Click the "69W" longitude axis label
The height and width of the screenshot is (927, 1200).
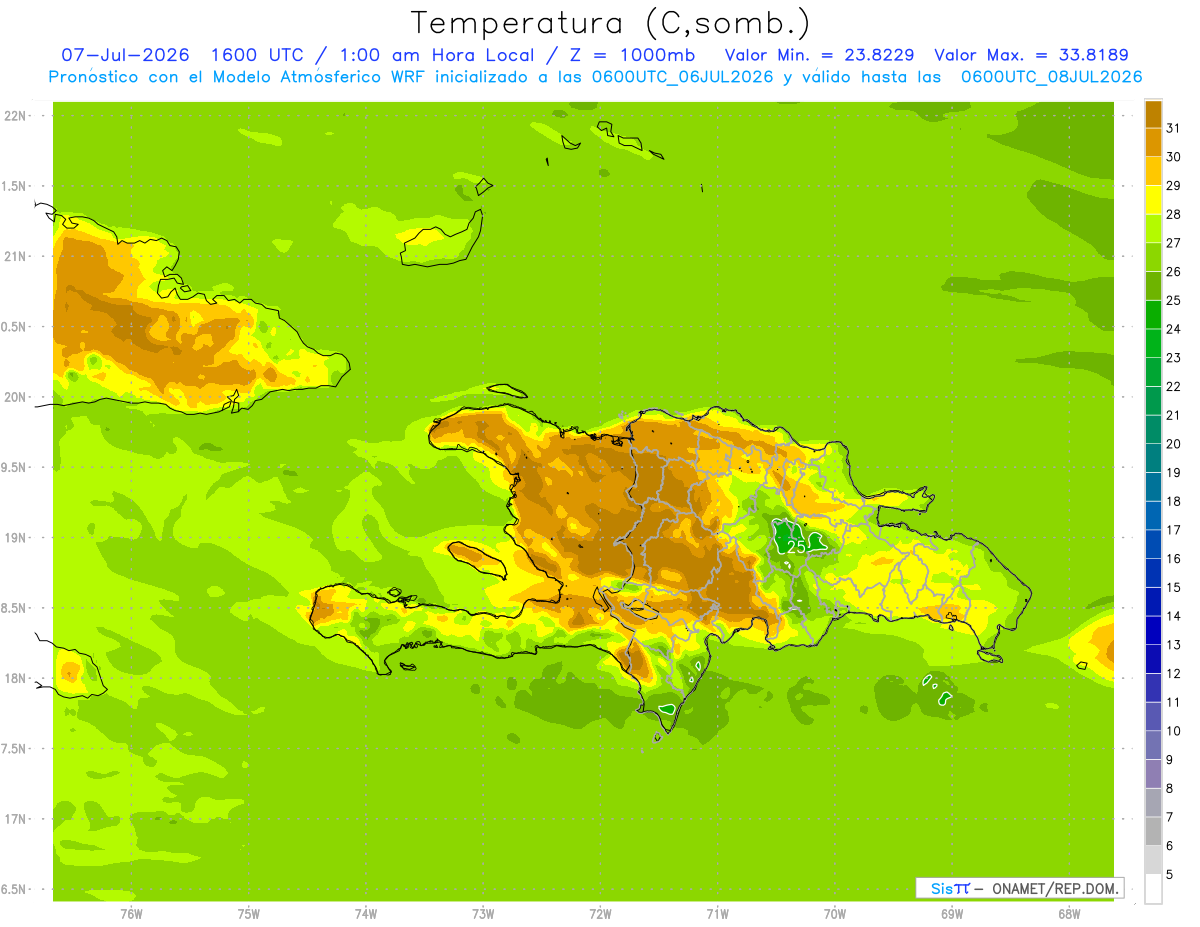[952, 914]
